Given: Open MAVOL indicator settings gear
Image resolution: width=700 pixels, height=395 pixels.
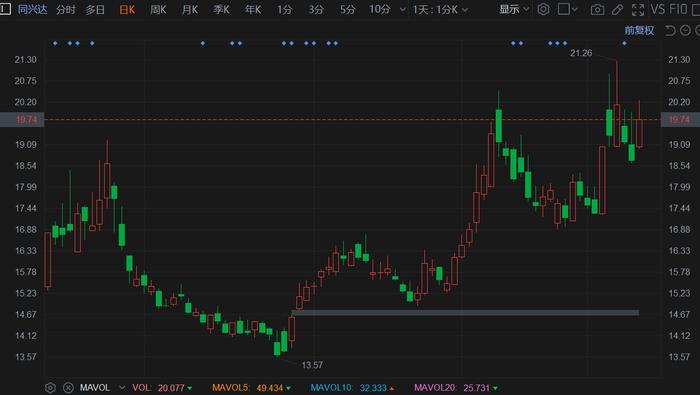Looking at the screenshot, I should (x=50, y=387).
